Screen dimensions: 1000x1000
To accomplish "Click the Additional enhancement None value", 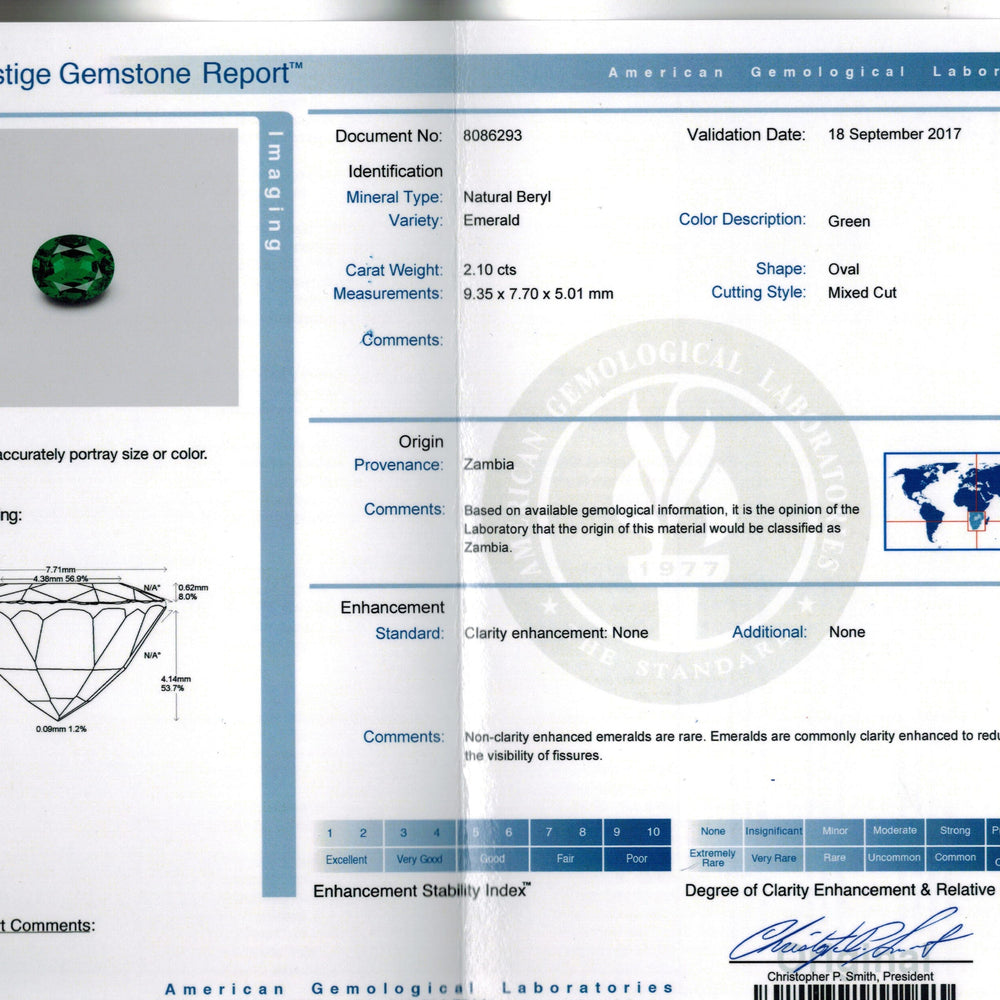I will coord(847,632).
